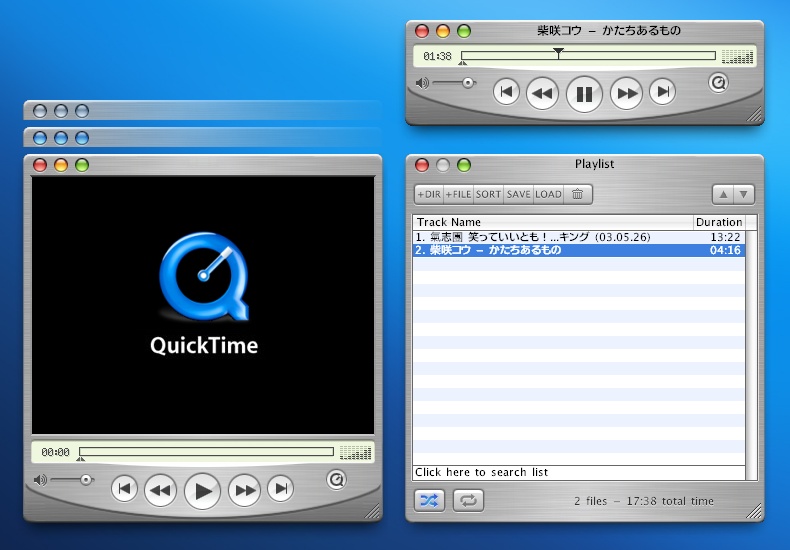Close the Playlist window with red button
The height and width of the screenshot is (550, 790).
(x=422, y=165)
